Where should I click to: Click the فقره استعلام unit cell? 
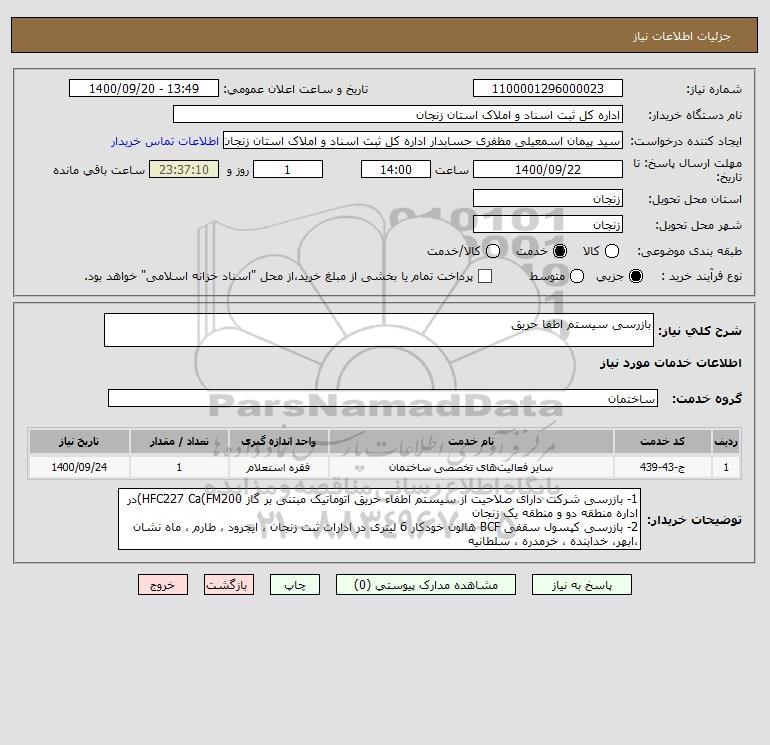[x=278, y=467]
